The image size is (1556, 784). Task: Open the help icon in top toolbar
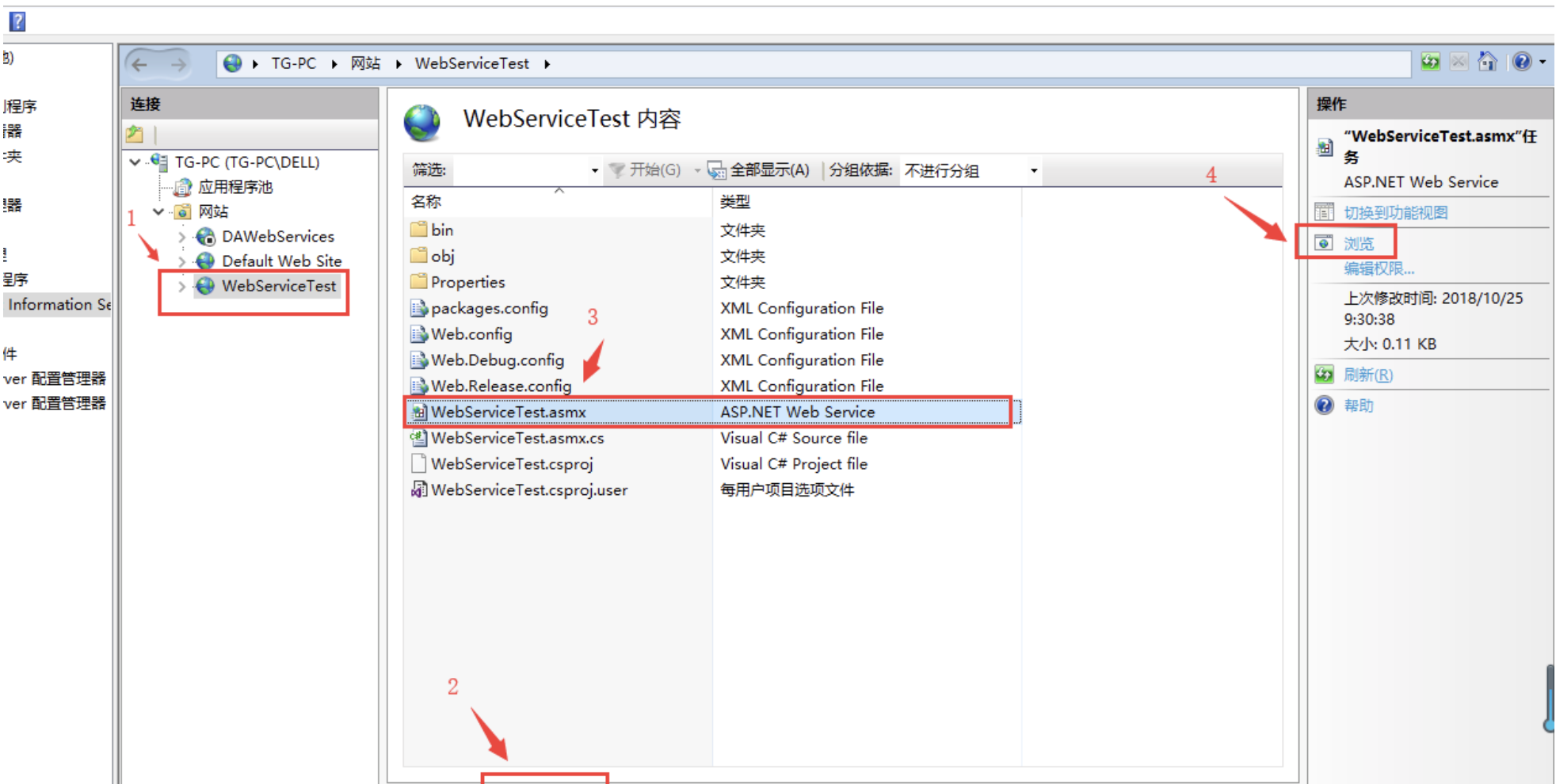pyautogui.click(x=1522, y=62)
